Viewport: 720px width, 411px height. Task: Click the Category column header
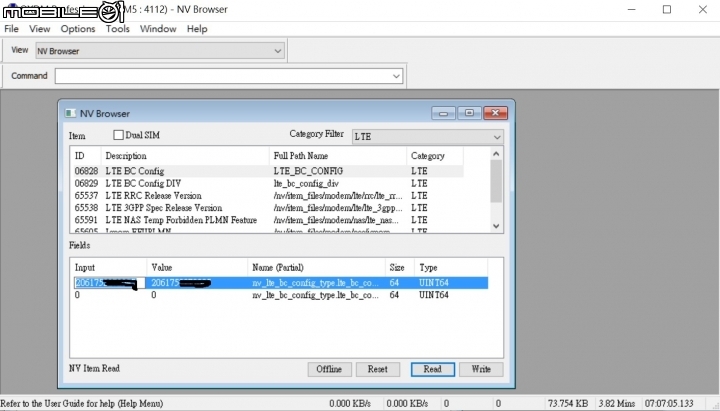(x=434, y=156)
